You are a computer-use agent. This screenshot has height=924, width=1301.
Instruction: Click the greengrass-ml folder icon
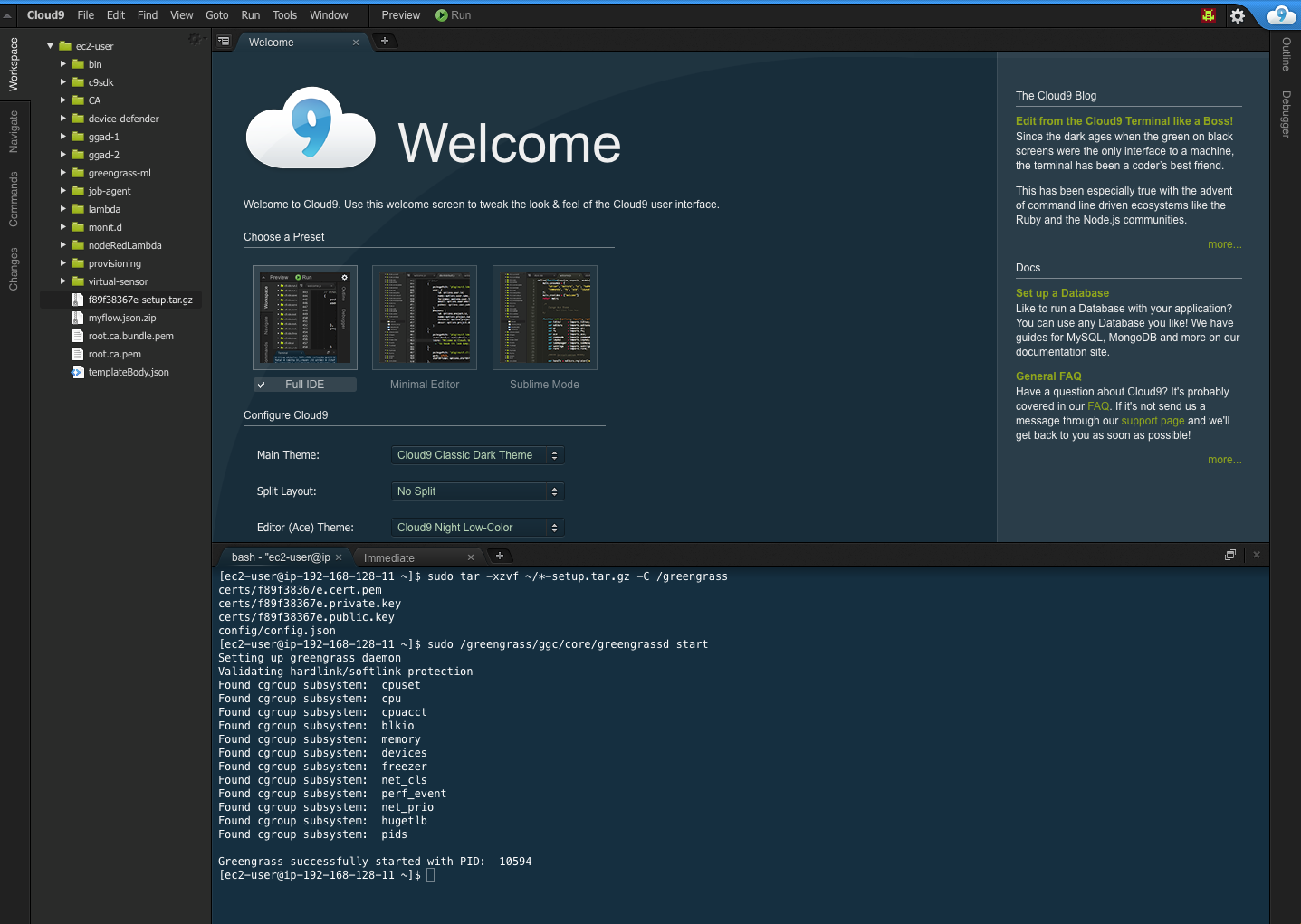pyautogui.click(x=78, y=173)
